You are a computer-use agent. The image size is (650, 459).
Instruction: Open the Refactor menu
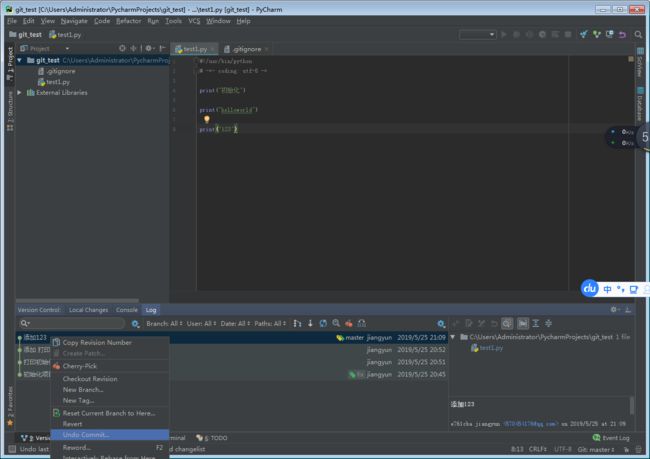[129, 21]
